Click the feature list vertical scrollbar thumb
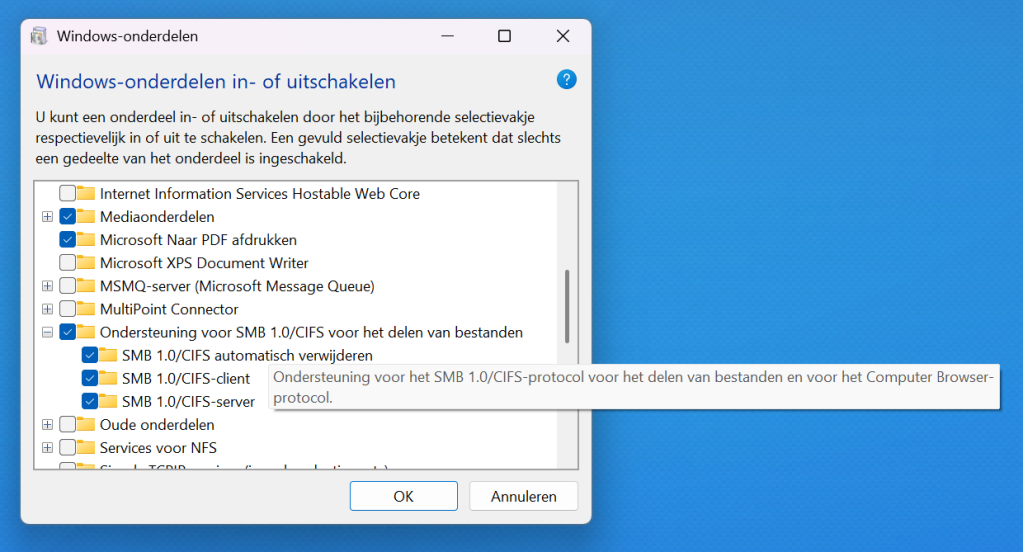Image resolution: width=1023 pixels, height=552 pixels. click(567, 306)
